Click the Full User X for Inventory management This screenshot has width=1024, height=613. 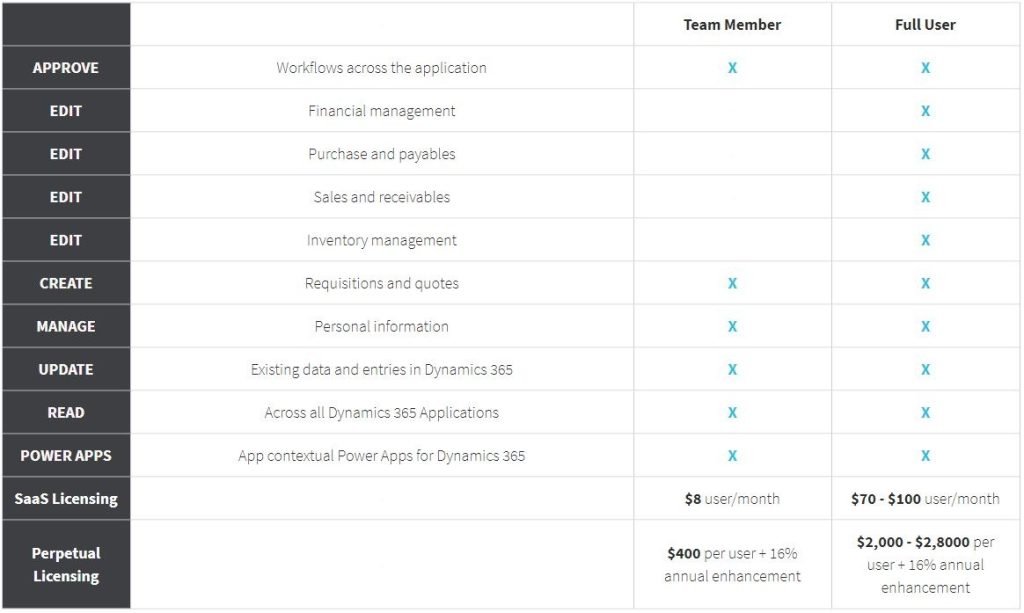tap(925, 240)
